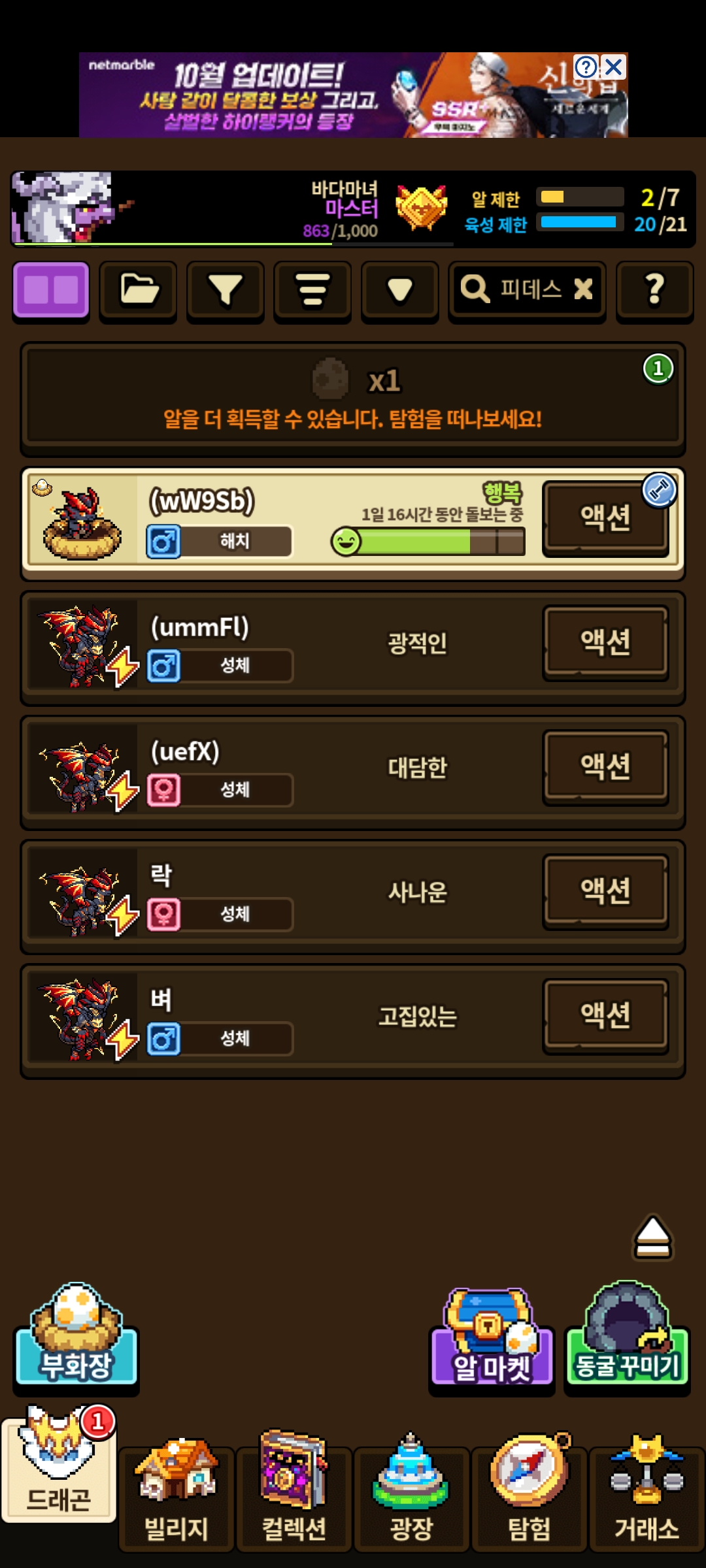Tap the egg x1 exploration banner
The width and height of the screenshot is (706, 1568).
(x=353, y=398)
